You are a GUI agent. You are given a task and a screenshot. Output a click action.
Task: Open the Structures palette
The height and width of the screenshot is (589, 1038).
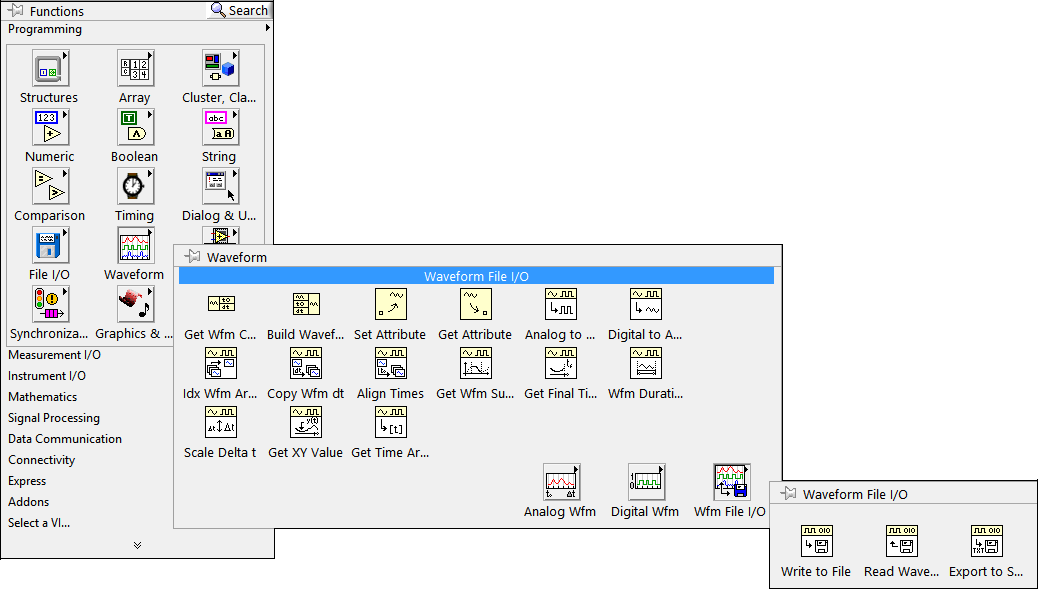(x=51, y=68)
